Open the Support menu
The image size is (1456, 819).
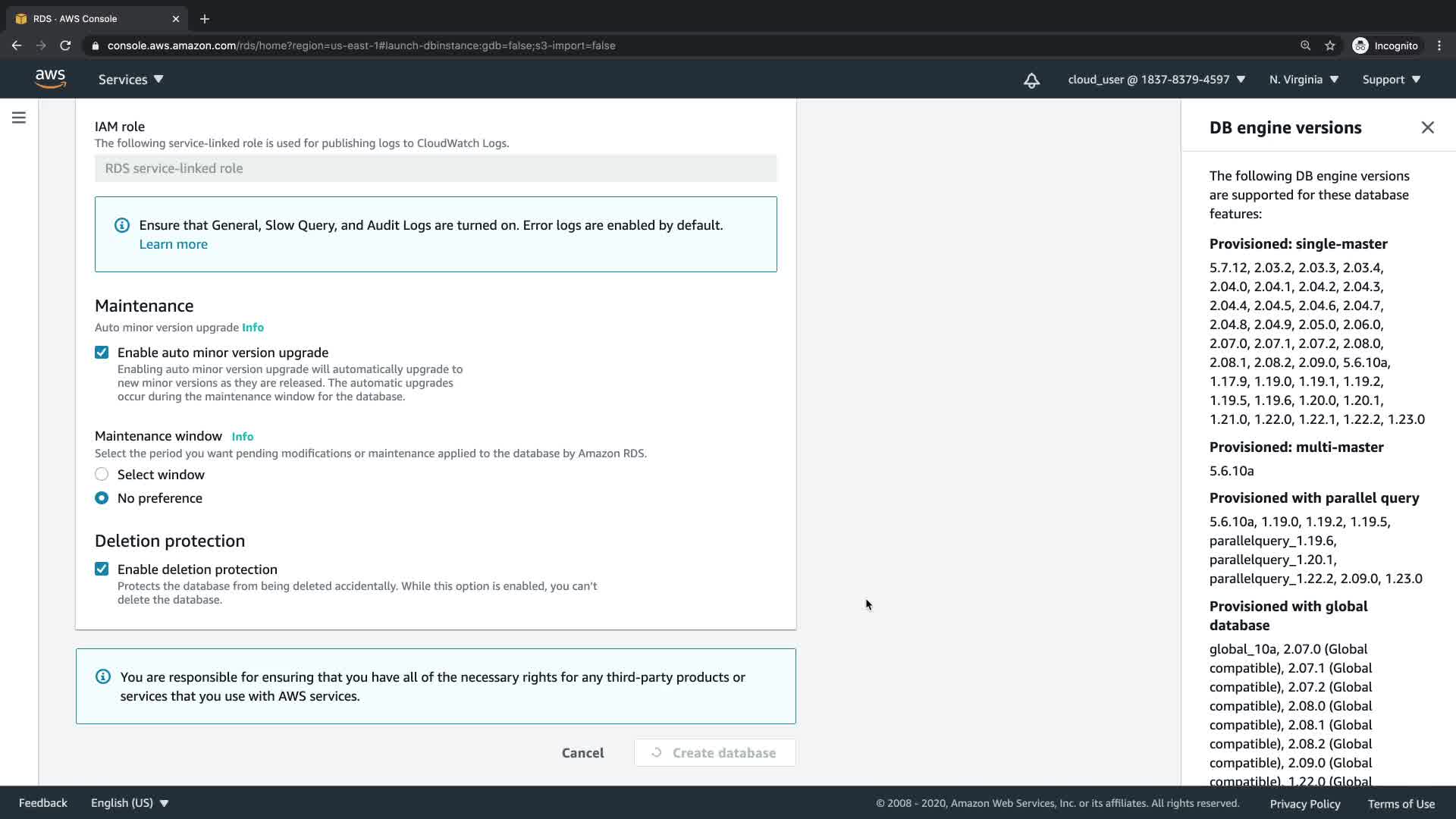coord(1391,80)
